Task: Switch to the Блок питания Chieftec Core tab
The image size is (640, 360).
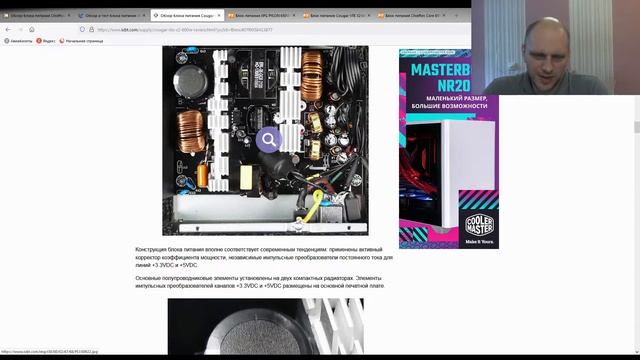Action: coord(412,16)
